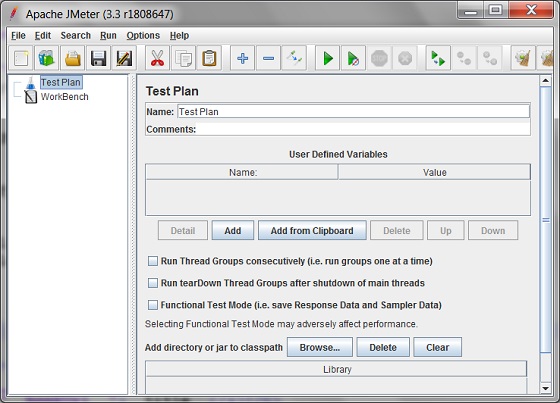Click the Open file folder icon

pos(72,58)
